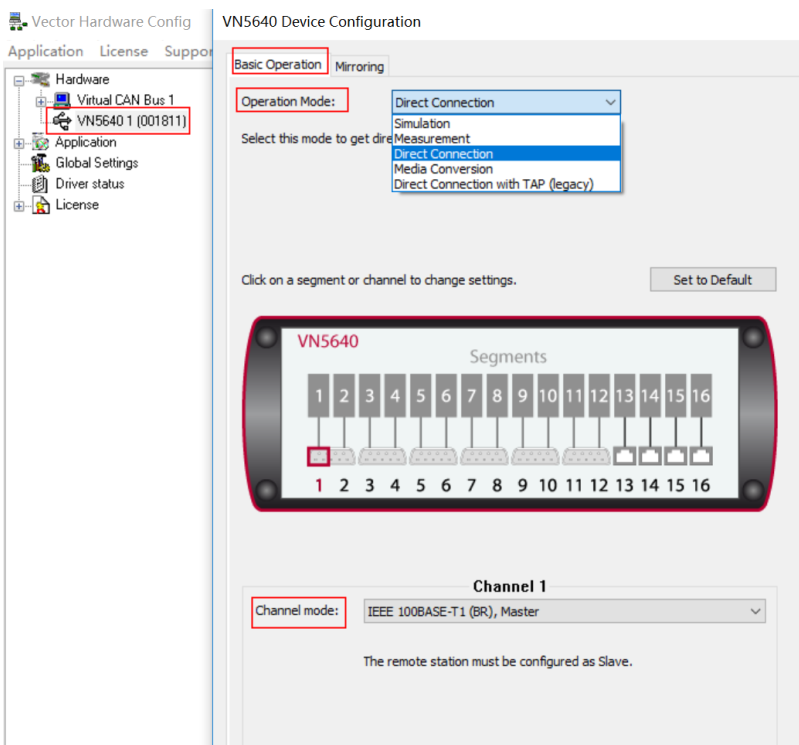Select segment block 8
Image resolution: width=799 pixels, height=745 pixels.
click(x=497, y=395)
